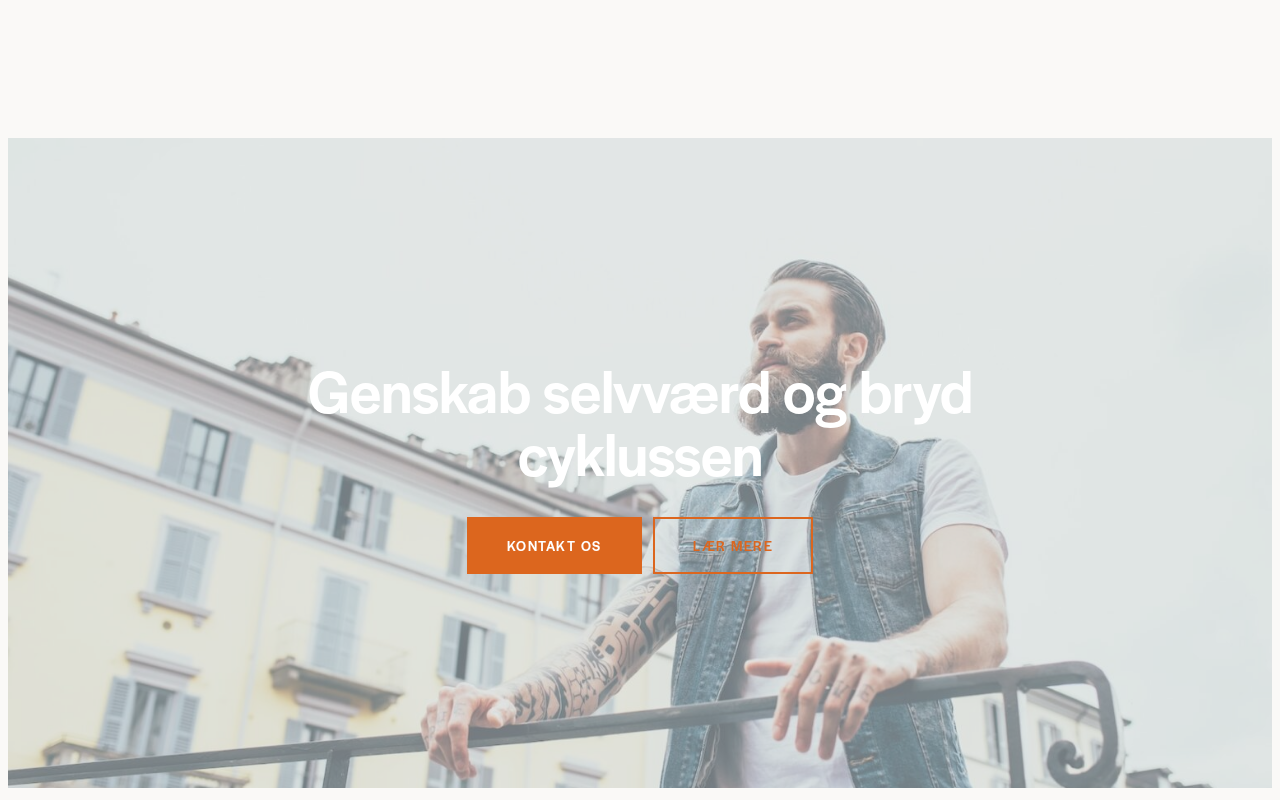The width and height of the screenshot is (1280, 800).
Task: Open the LÆR MERE outlined button
Action: point(733,546)
